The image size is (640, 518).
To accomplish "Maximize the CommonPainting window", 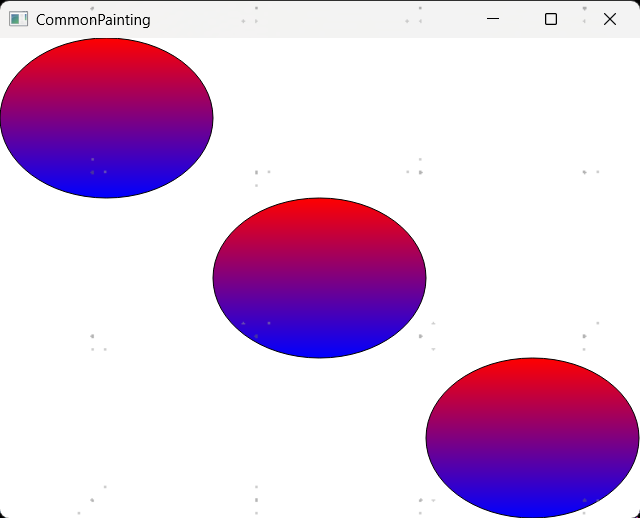I will 551,19.
